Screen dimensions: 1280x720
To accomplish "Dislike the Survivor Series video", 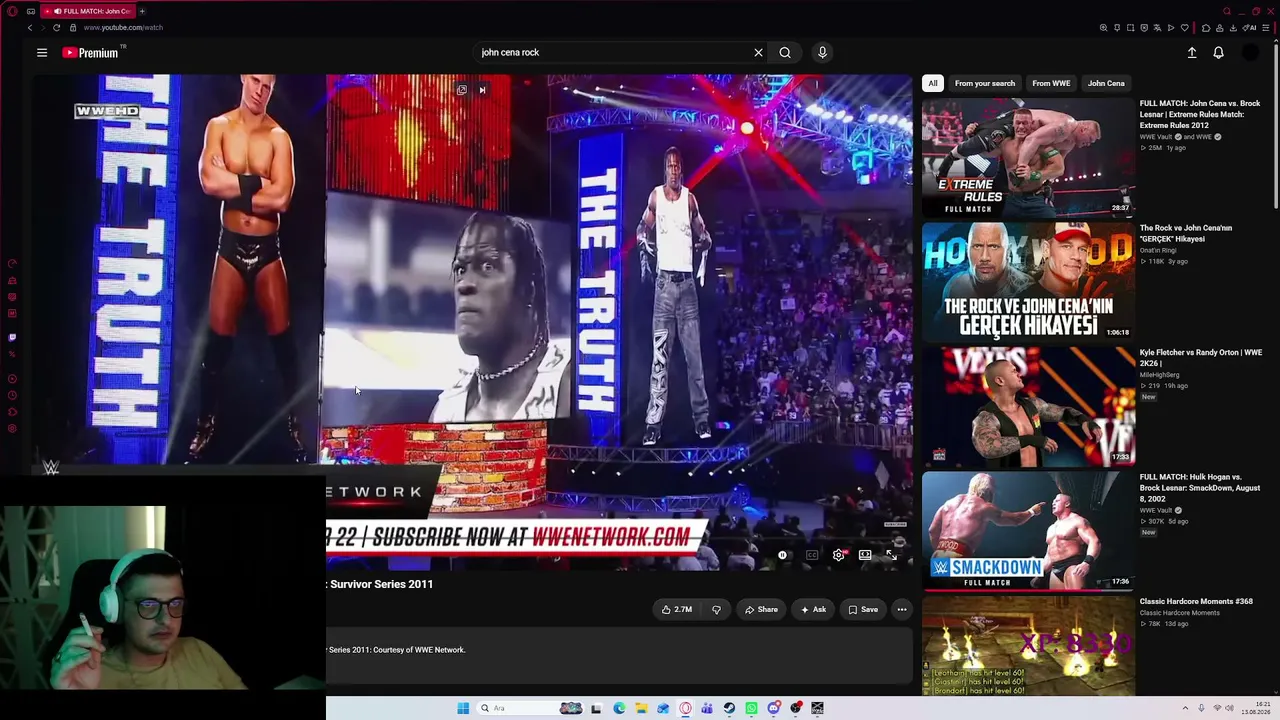I will [x=716, y=609].
